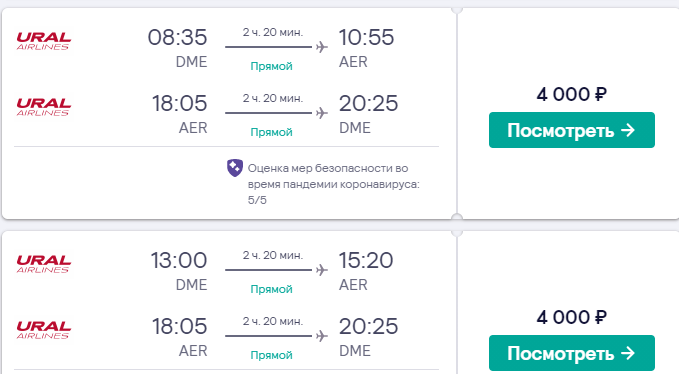
Task: Select the 08:35 departure time
Action: [178, 37]
